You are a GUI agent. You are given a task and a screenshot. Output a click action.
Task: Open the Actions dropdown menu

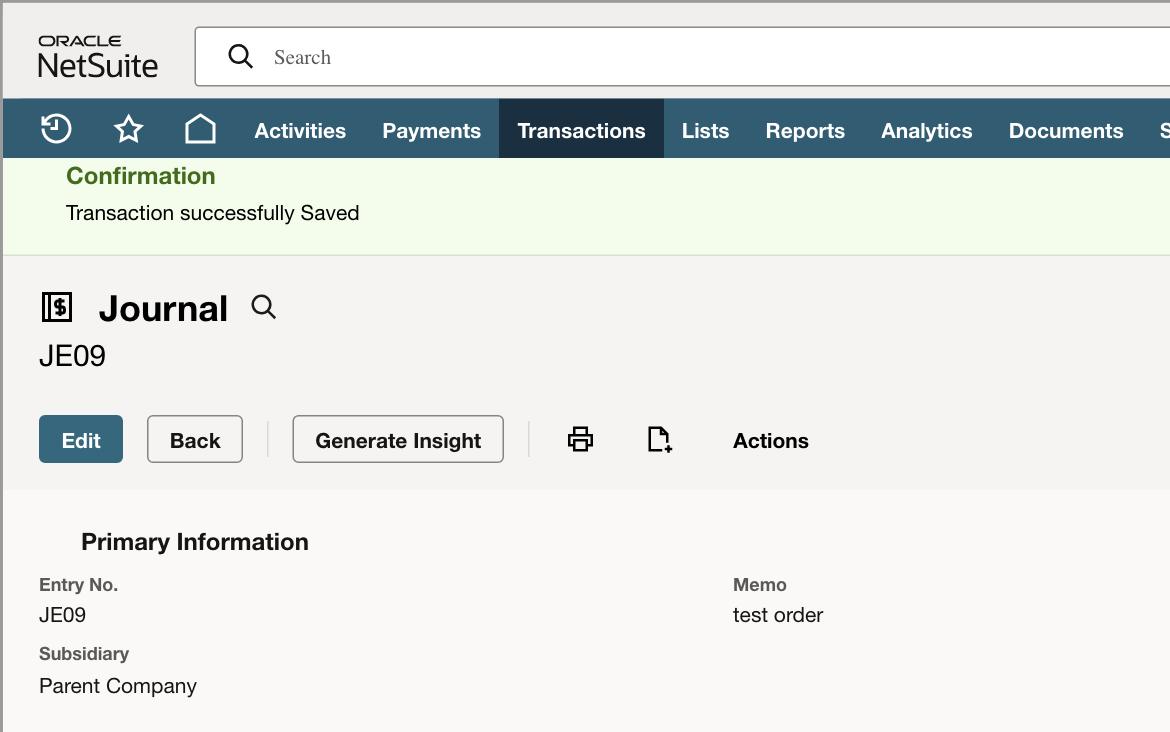tap(771, 441)
